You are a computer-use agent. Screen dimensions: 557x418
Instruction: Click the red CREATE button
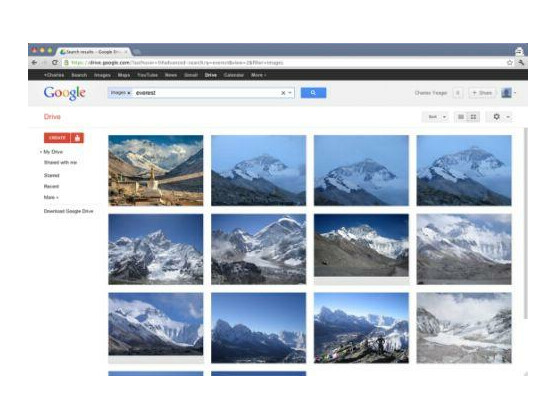[x=57, y=138]
